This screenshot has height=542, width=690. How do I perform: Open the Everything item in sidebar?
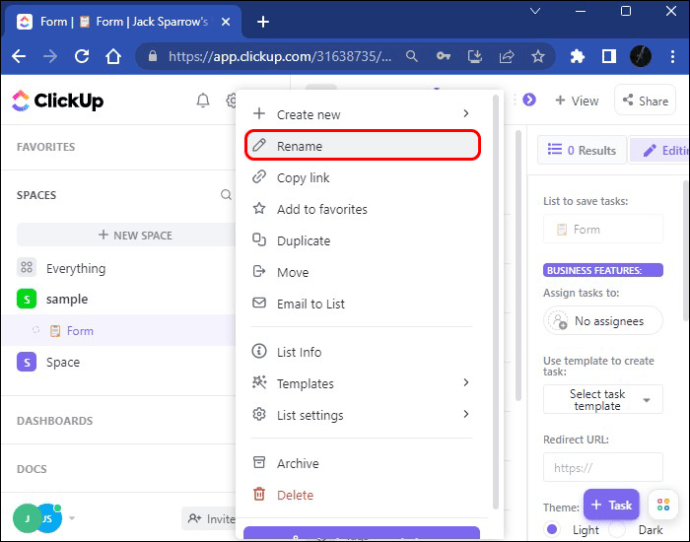pos(76,268)
